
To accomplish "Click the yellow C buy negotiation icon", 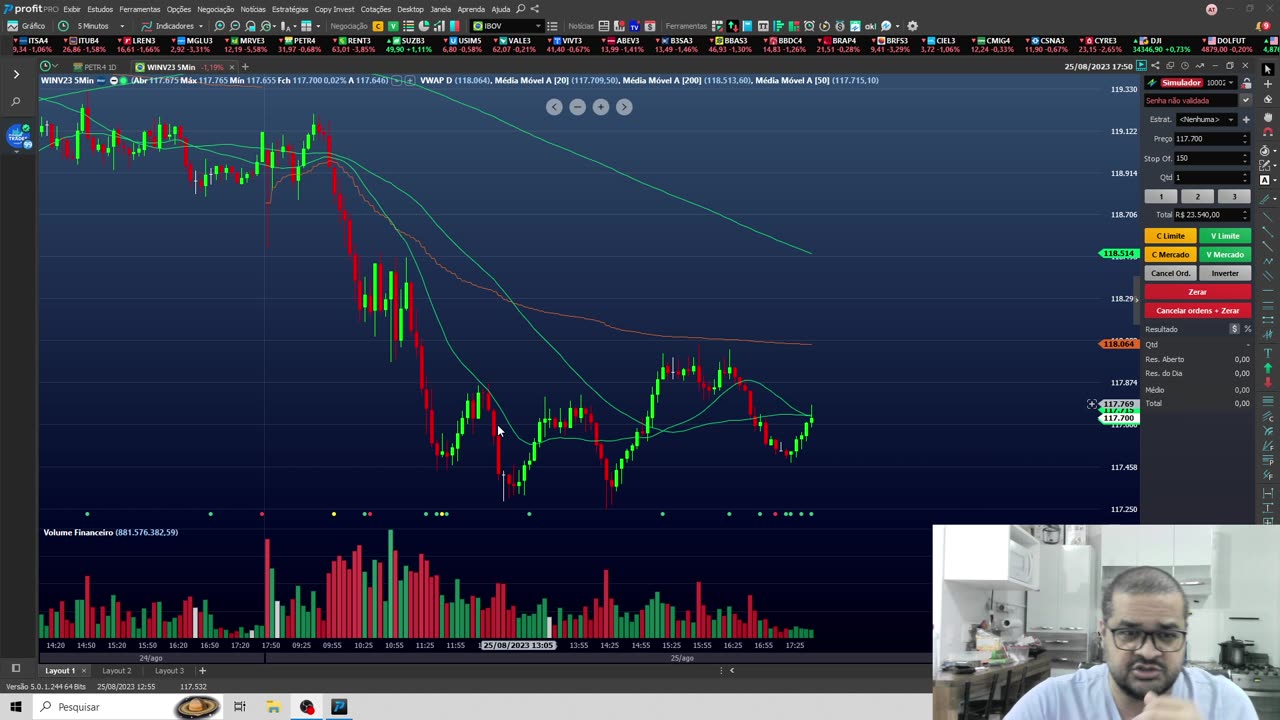I will coord(378,26).
